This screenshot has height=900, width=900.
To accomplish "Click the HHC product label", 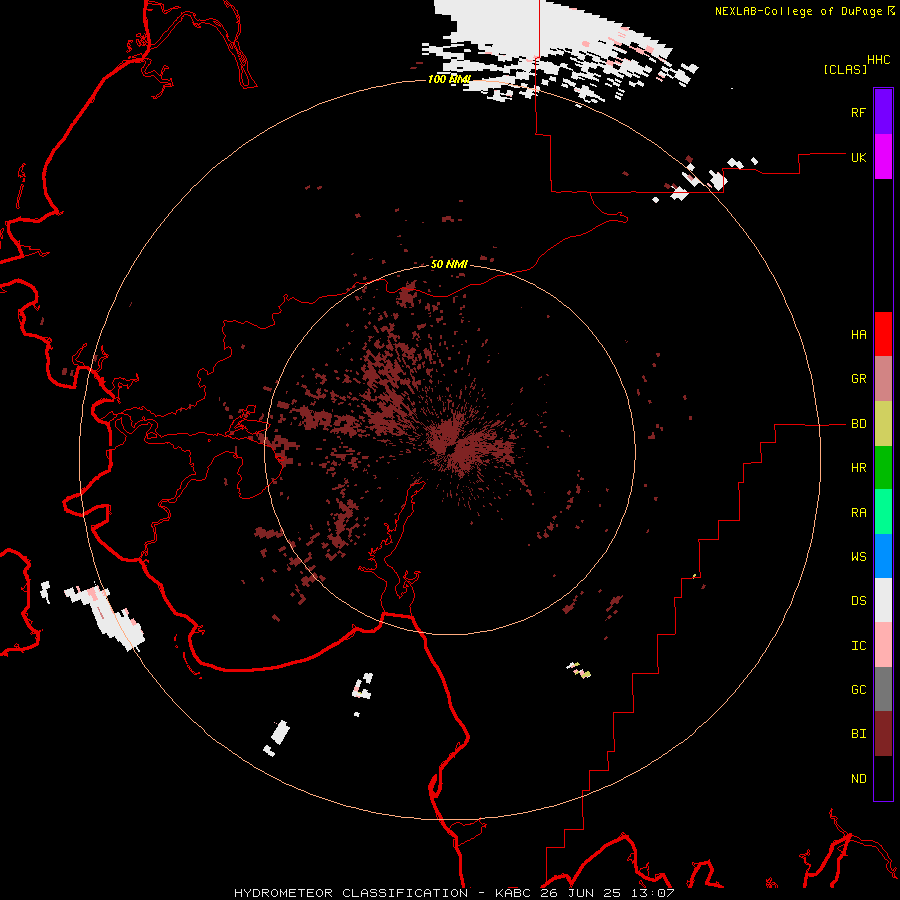I will 878,60.
